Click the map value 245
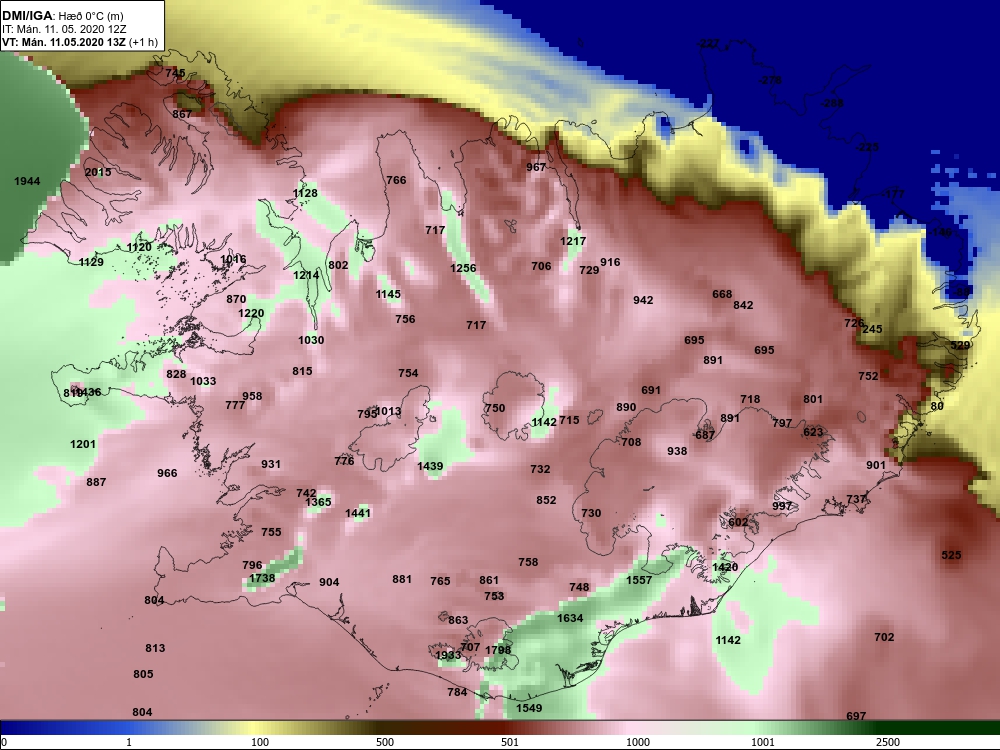The image size is (1000, 750). [872, 329]
